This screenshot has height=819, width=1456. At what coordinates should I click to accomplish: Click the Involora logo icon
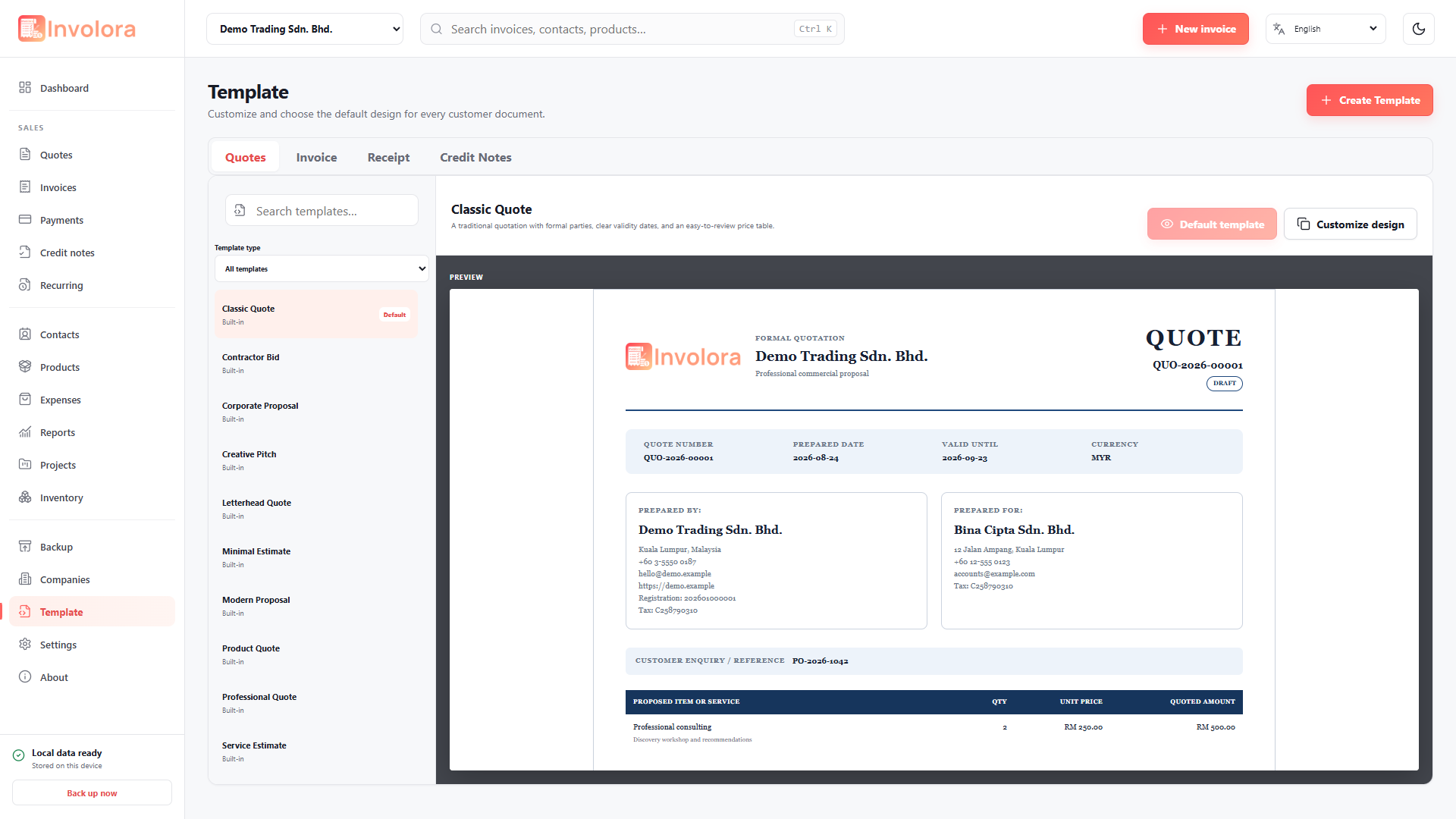(x=32, y=29)
